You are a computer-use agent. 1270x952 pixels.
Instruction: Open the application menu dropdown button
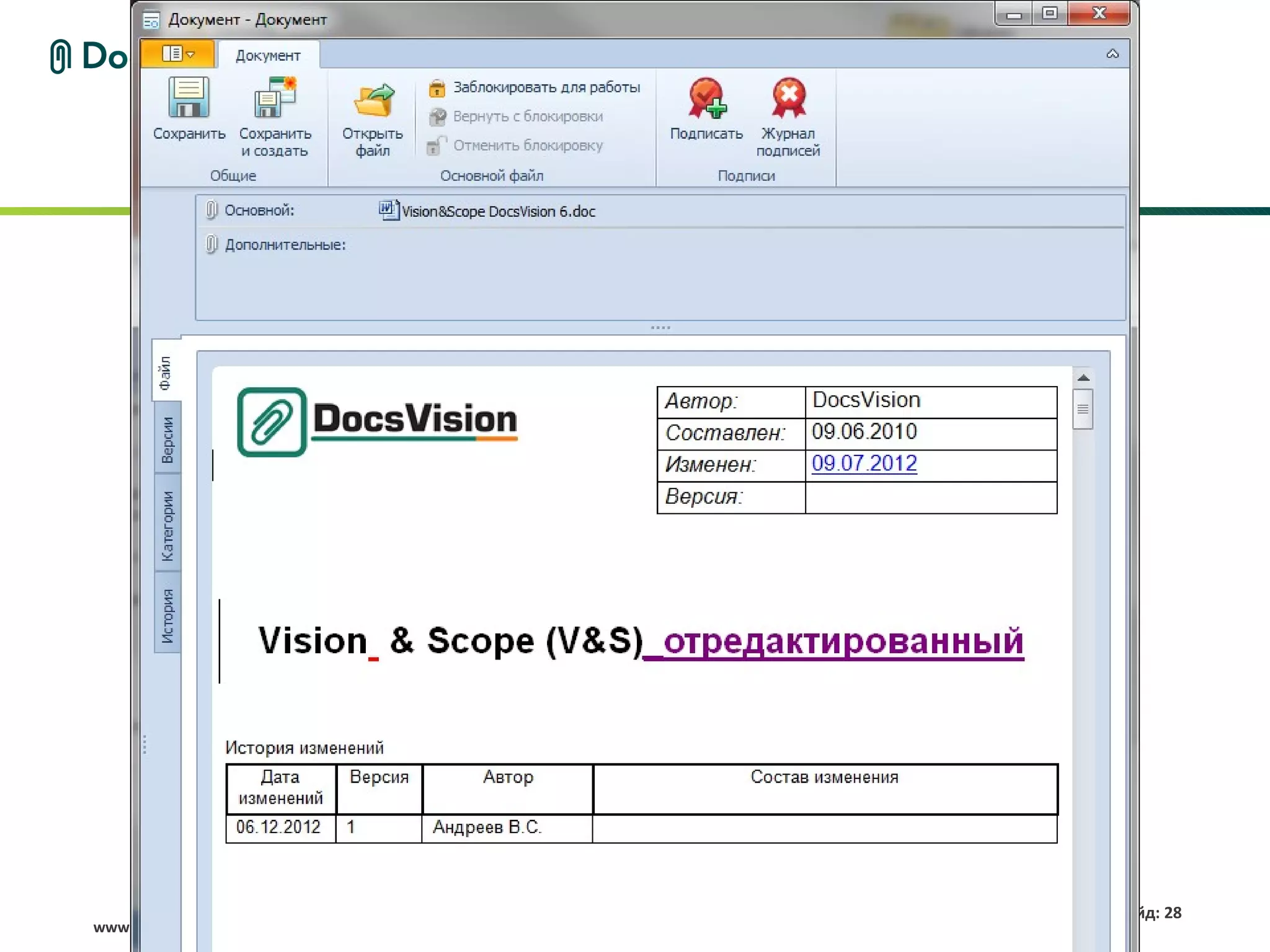(x=178, y=54)
